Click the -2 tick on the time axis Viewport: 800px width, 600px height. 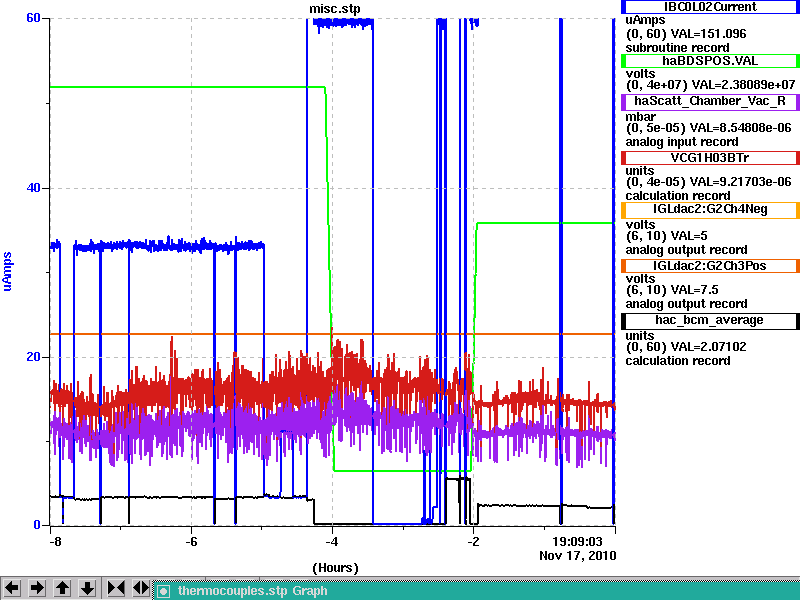(x=473, y=542)
